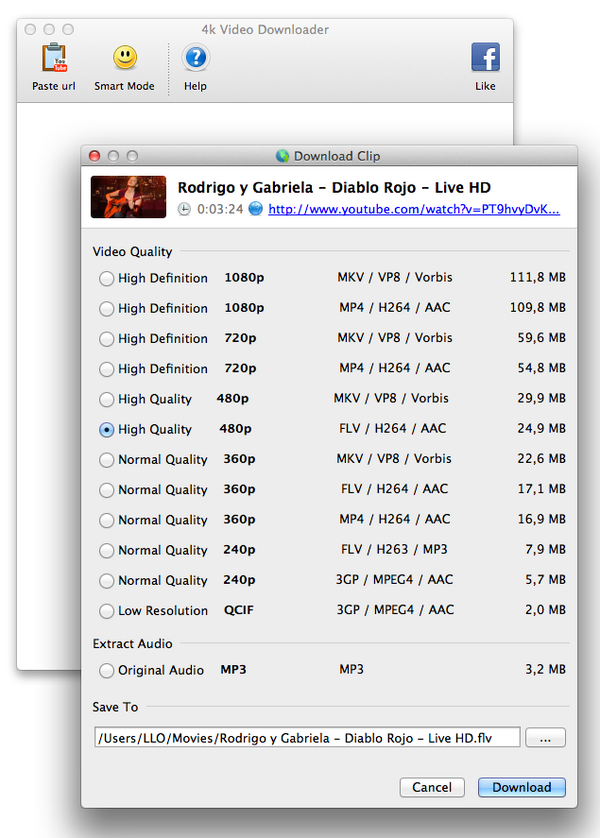Select Original Audio MP3 extraction
Screen dimensions: 600x838
106,670
